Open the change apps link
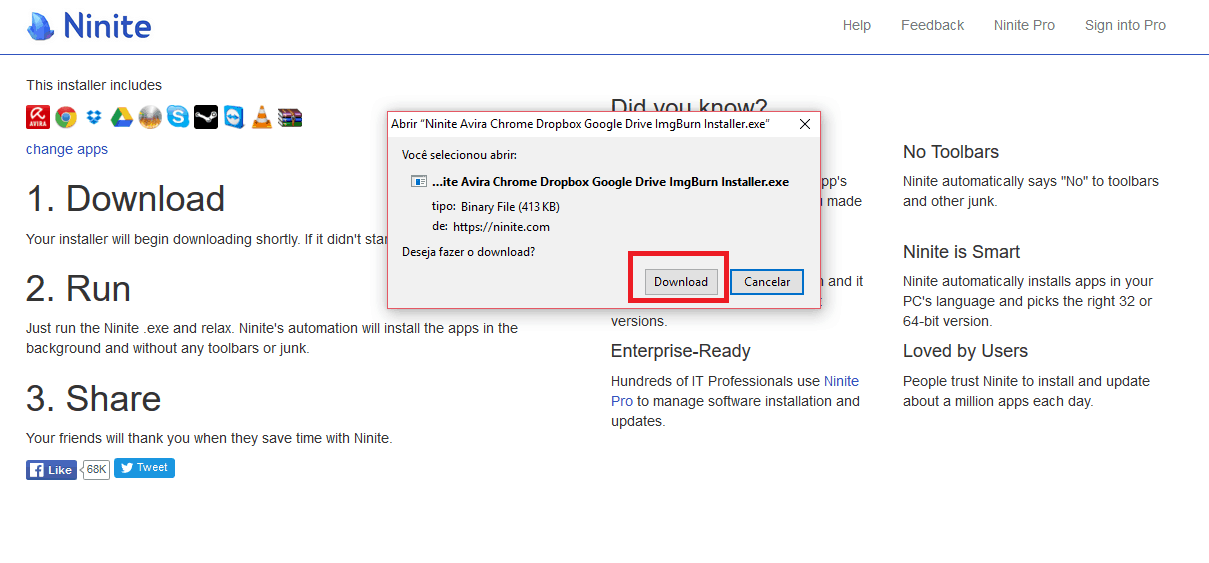Image resolution: width=1209 pixels, height=563 pixels. pyautogui.click(x=67, y=149)
